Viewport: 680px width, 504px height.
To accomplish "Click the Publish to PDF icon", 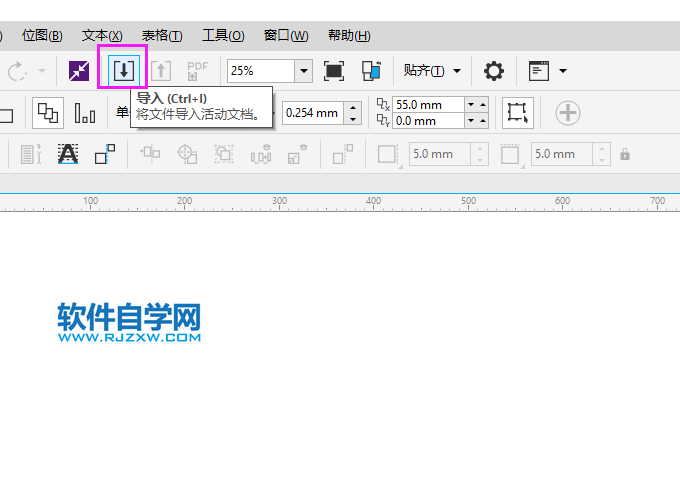I will click(197, 71).
